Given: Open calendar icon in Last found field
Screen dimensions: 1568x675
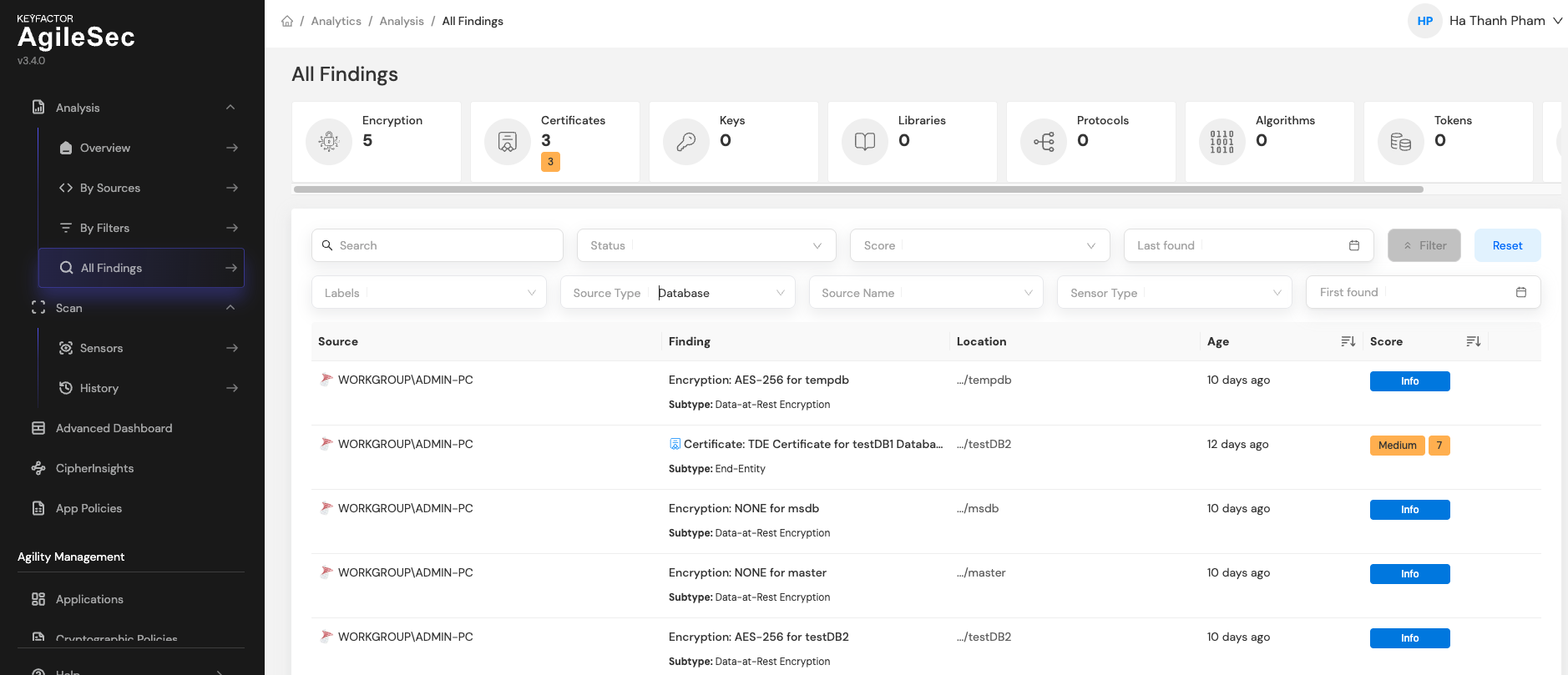Looking at the screenshot, I should pyautogui.click(x=1354, y=245).
